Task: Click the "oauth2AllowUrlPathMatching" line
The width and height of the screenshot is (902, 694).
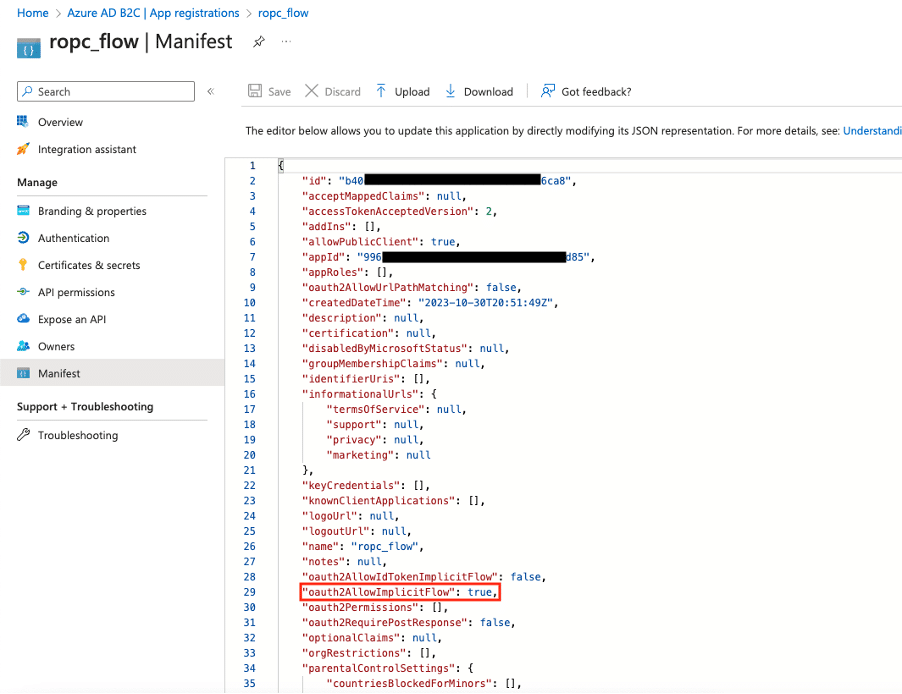Action: 412,287
